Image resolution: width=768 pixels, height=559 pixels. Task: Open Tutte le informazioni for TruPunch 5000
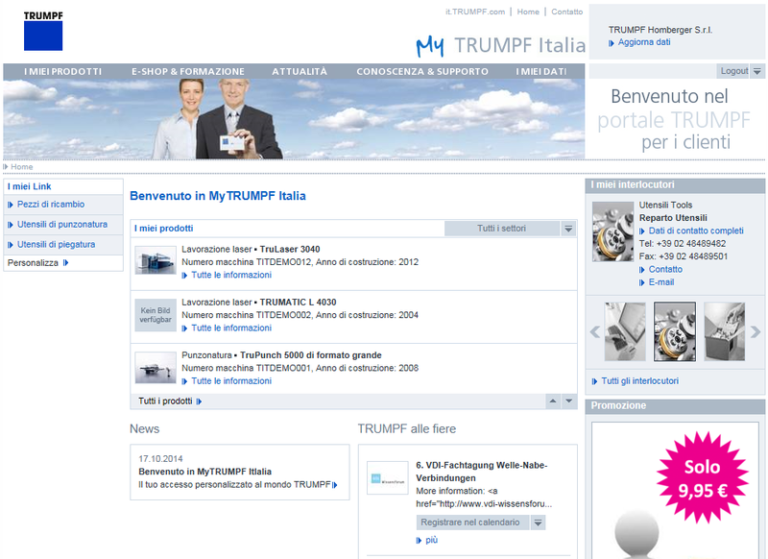pos(231,381)
